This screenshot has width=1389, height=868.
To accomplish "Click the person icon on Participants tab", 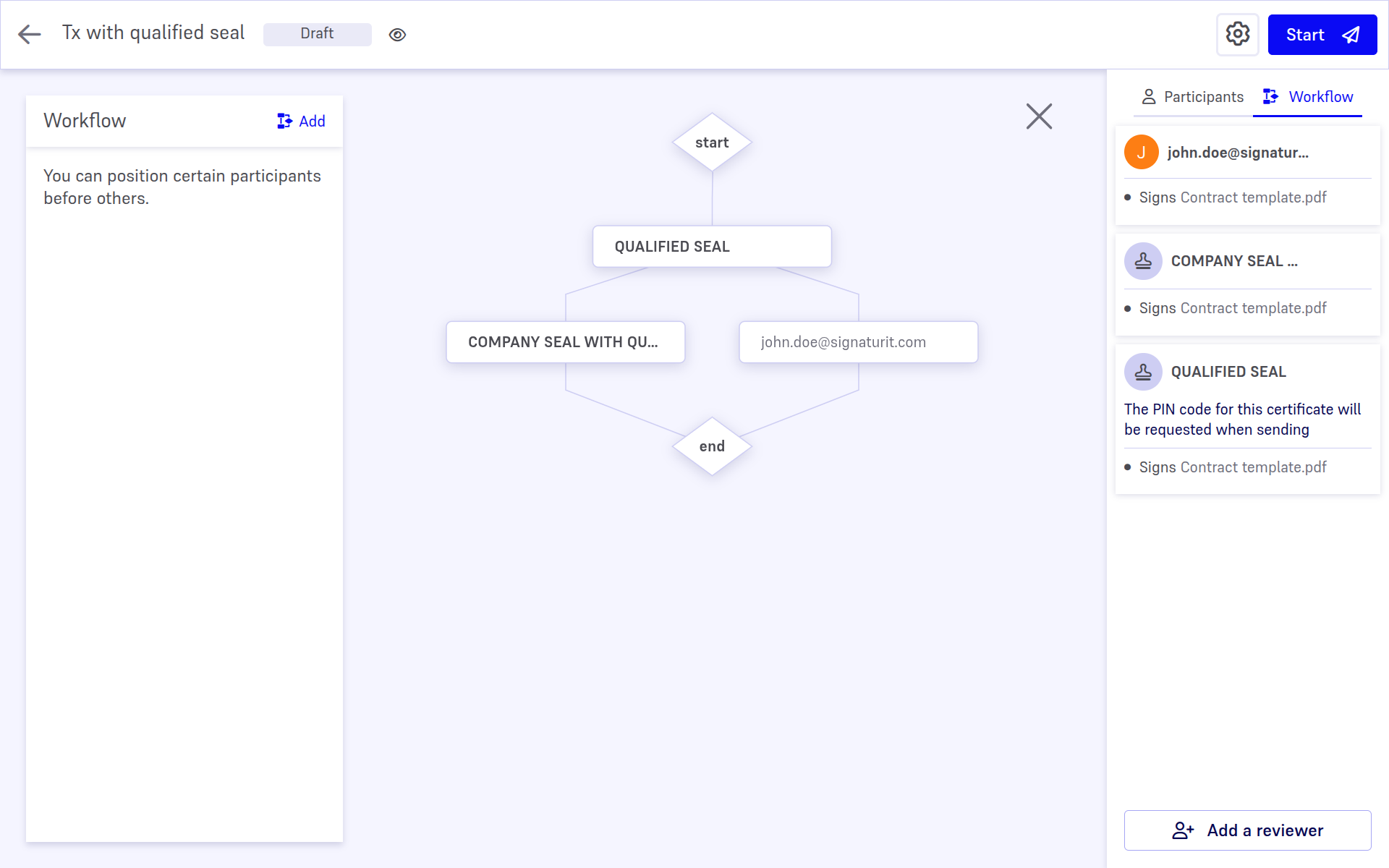I will click(x=1149, y=96).
